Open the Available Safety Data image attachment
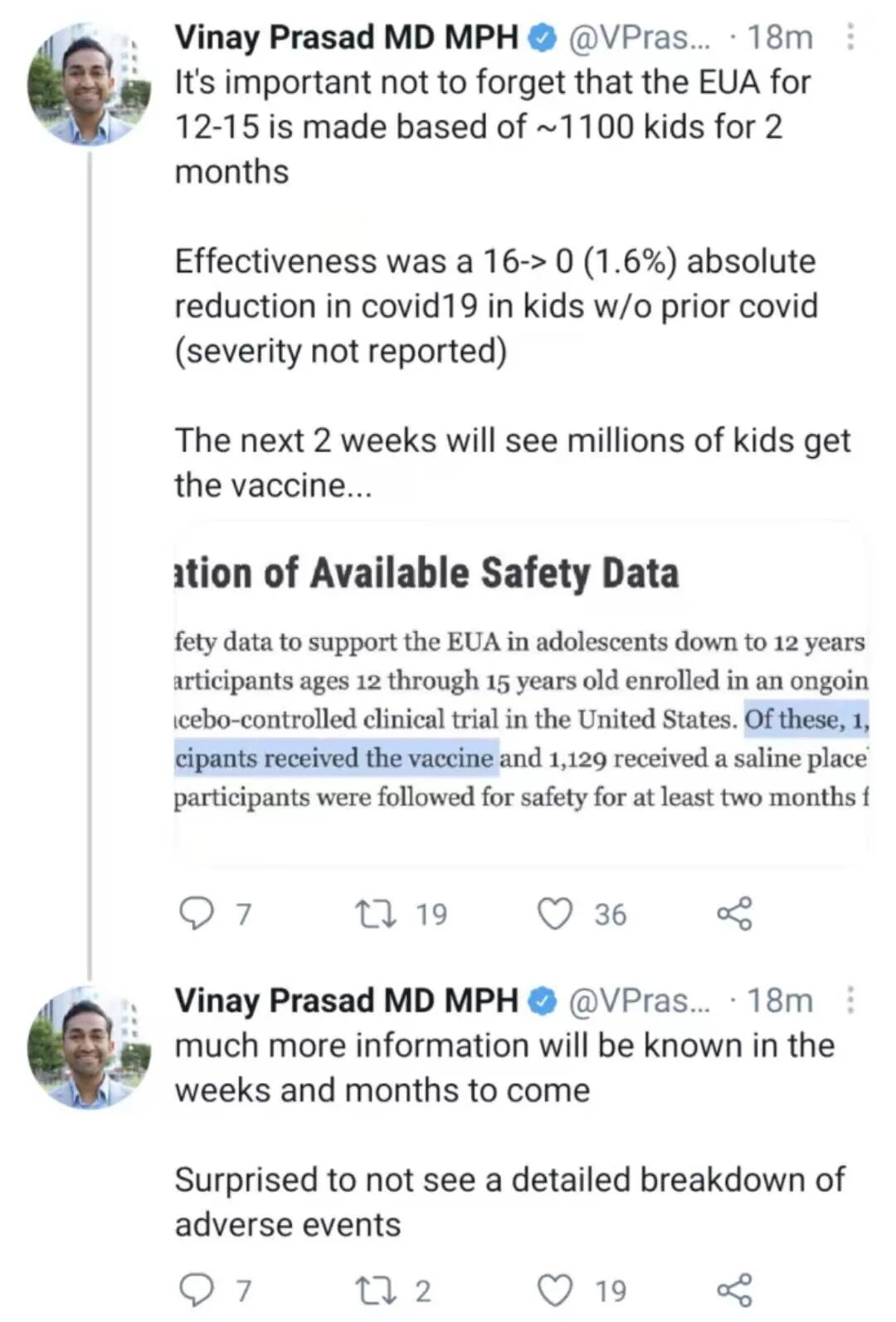The width and height of the screenshot is (896, 1322). tap(521, 694)
